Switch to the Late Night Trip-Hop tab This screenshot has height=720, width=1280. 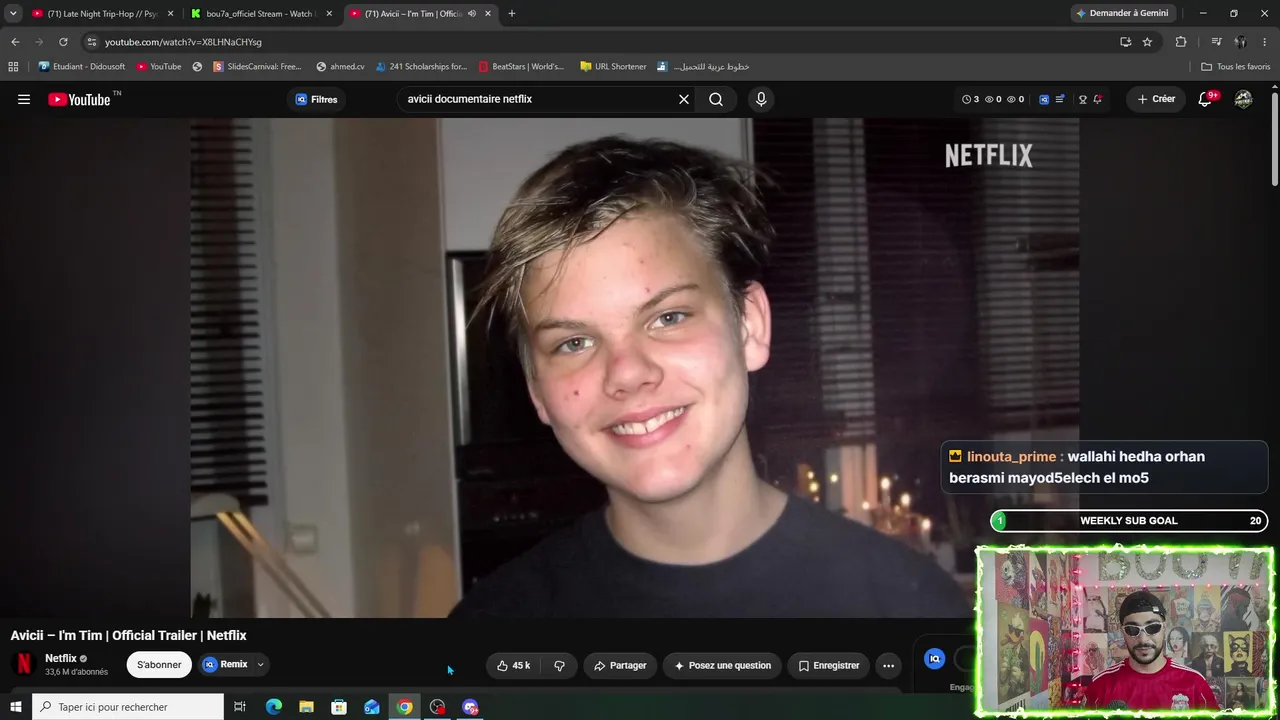click(x=102, y=13)
